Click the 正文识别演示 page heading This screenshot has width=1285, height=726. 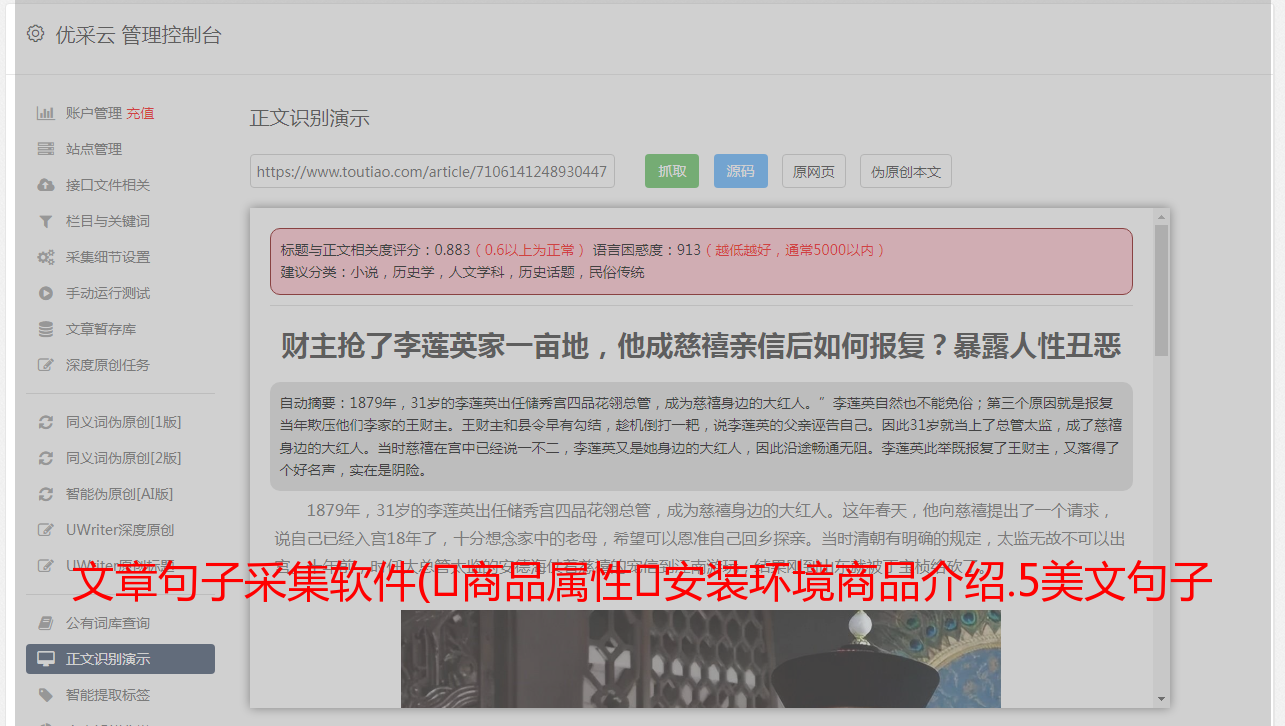tap(310, 118)
